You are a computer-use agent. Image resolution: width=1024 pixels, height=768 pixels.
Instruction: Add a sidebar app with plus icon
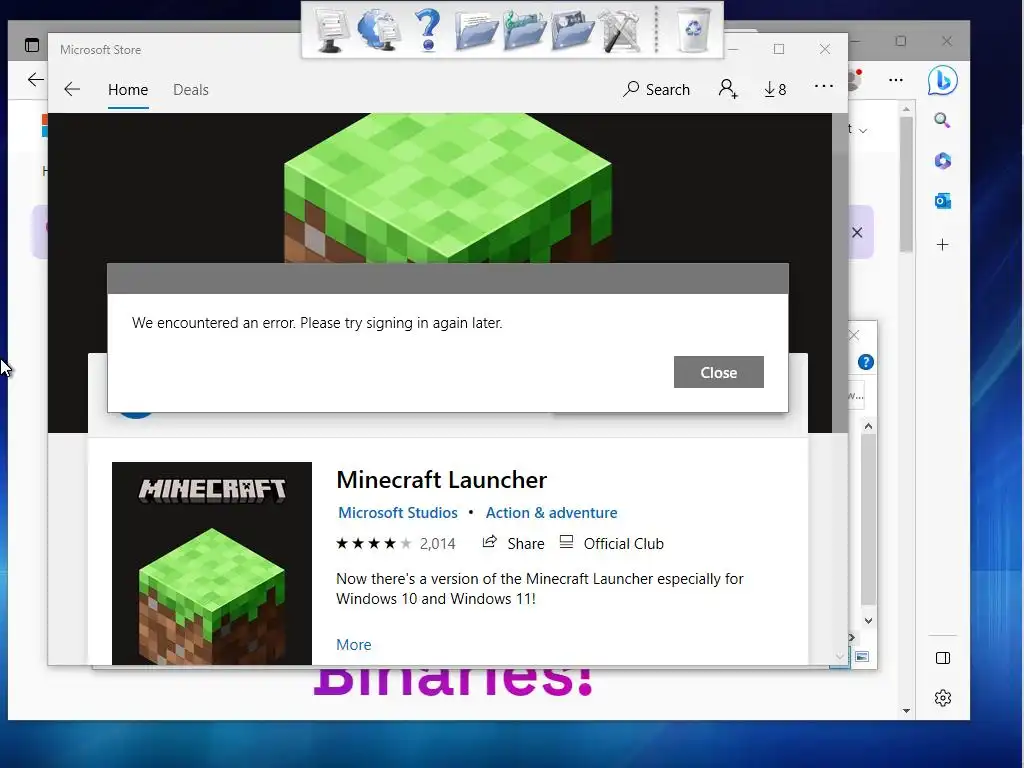942,245
